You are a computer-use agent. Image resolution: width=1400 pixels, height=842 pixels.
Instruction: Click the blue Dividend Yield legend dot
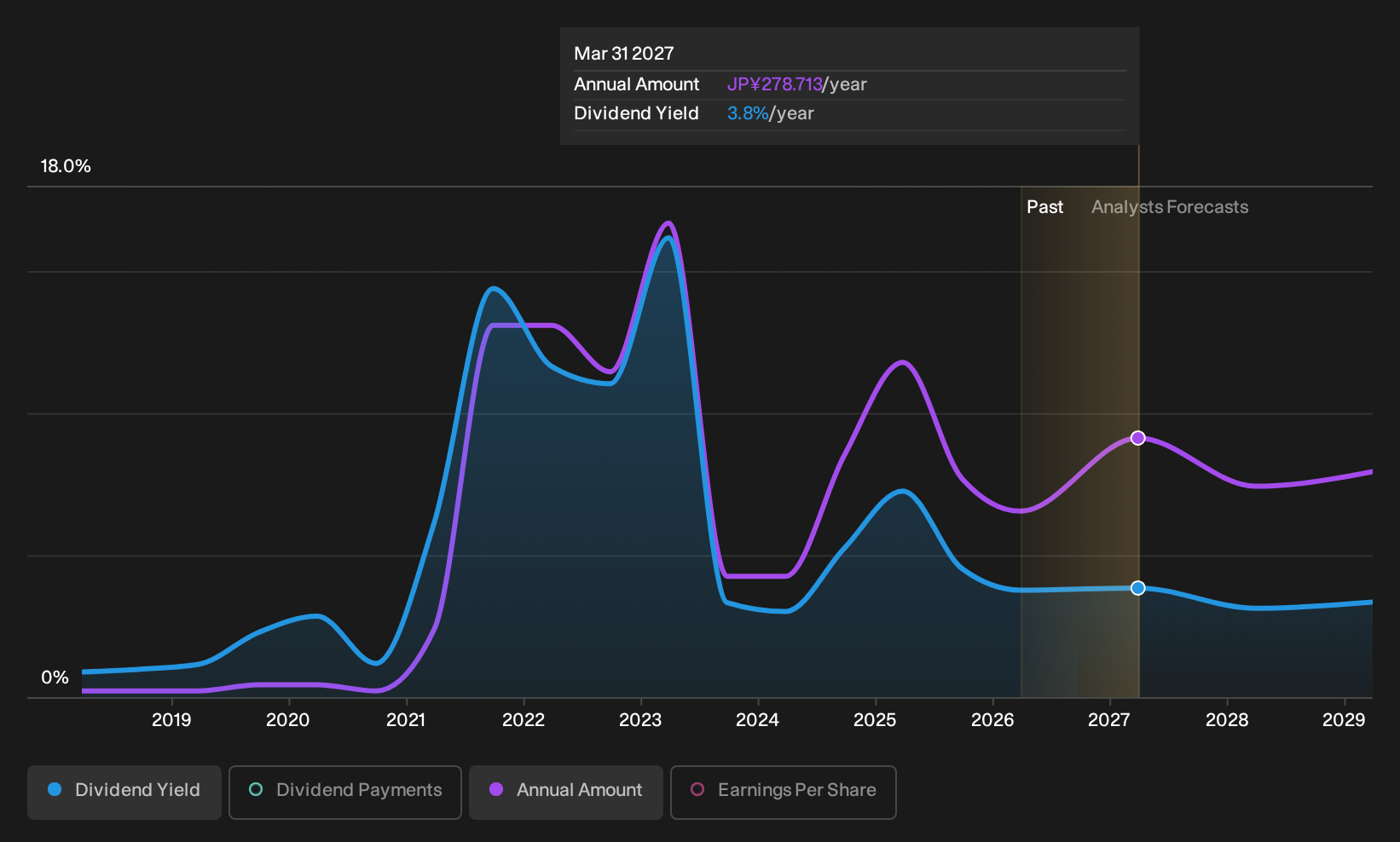point(55,789)
